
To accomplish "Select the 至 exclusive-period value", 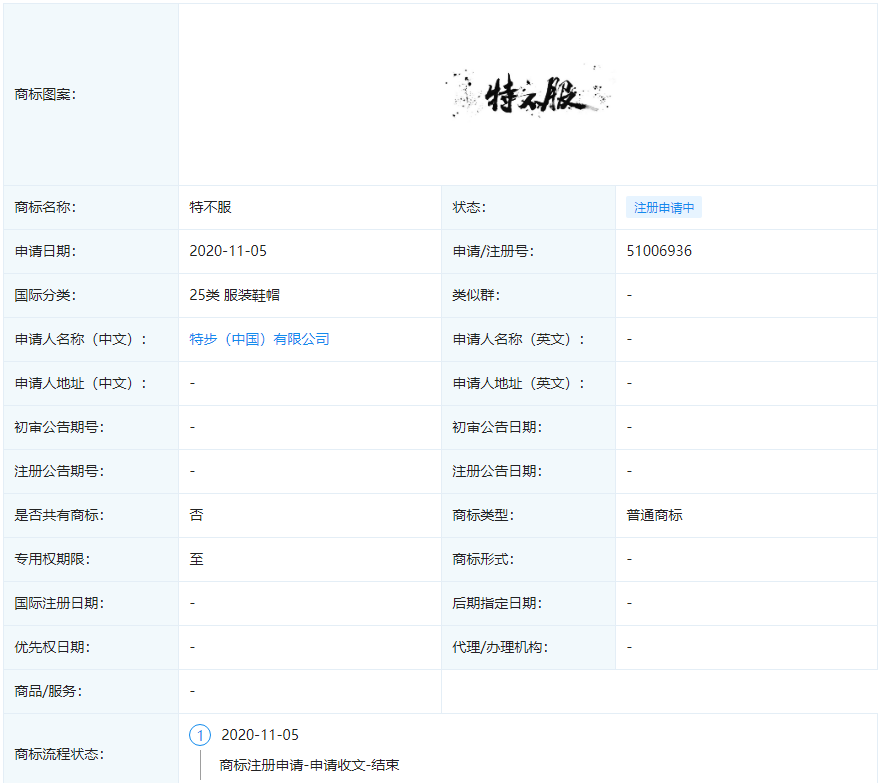I will coord(197,559).
